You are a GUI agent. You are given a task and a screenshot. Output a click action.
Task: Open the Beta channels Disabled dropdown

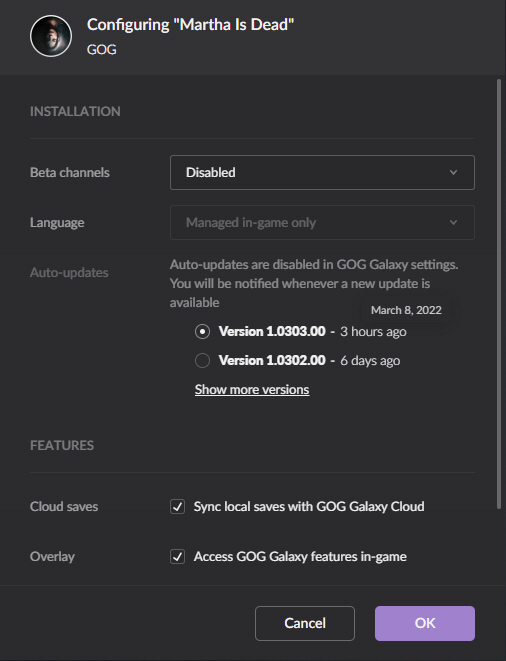tap(322, 172)
